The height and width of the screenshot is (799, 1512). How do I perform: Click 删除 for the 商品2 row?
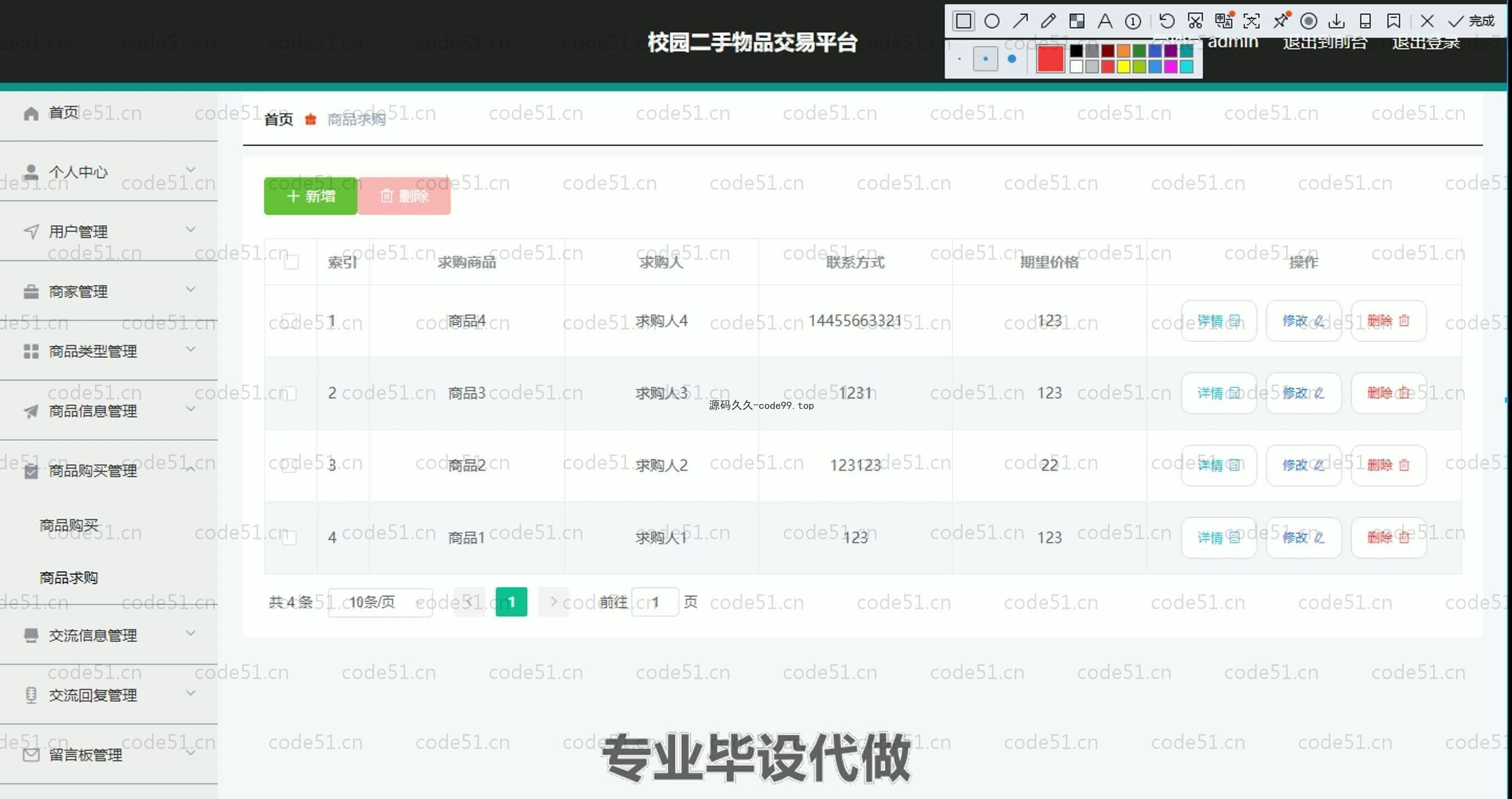(1389, 465)
